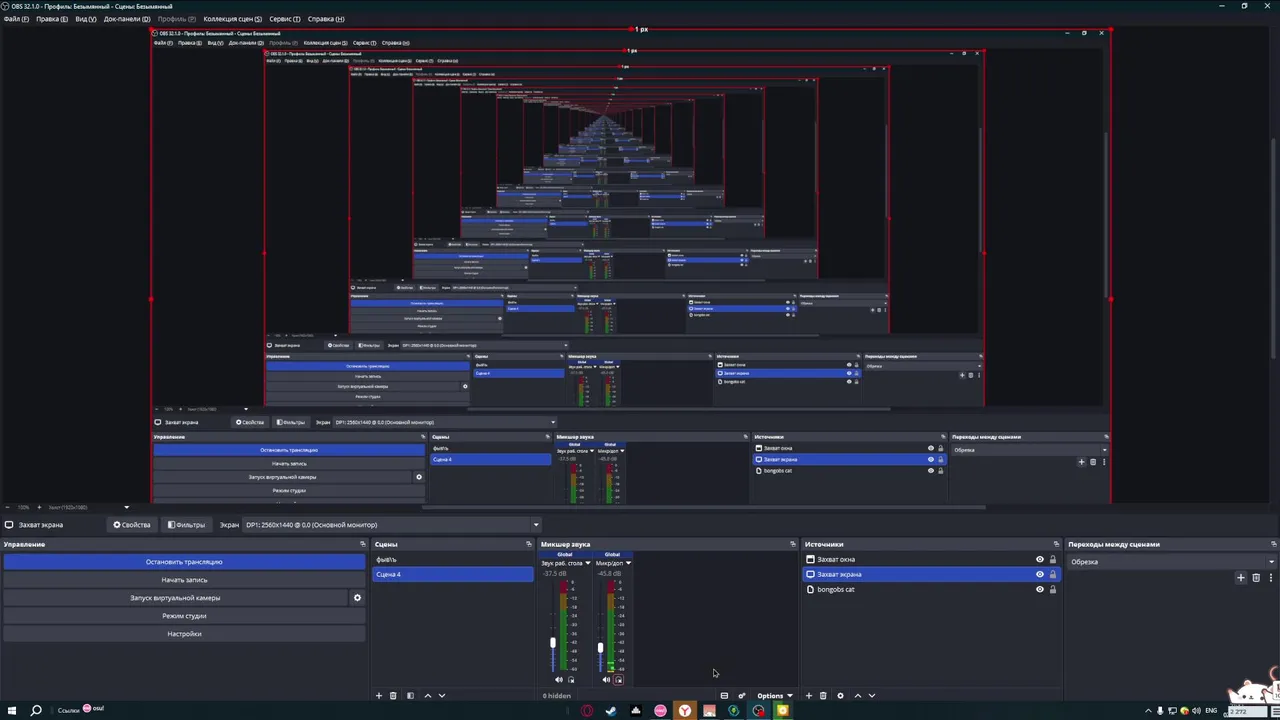Open the Сервис menu
Viewport: 1280px width, 720px height.
tap(284, 19)
